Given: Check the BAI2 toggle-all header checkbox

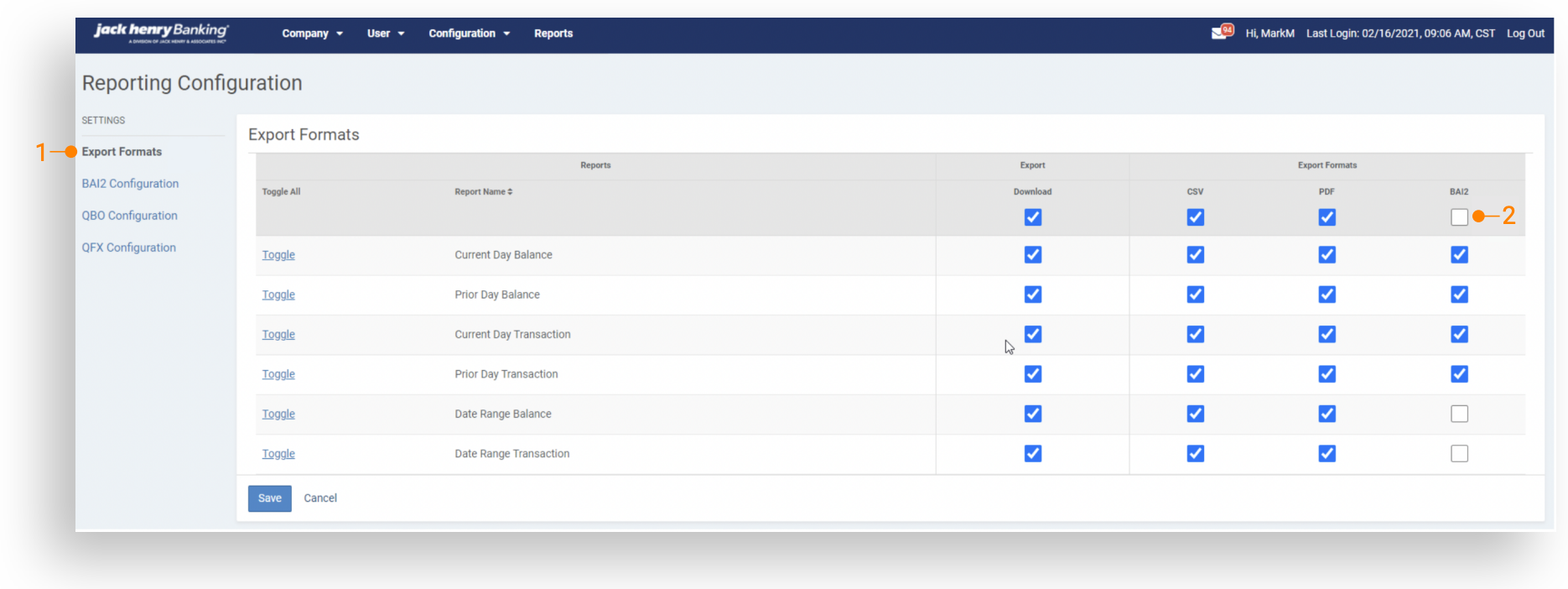Looking at the screenshot, I should click(1459, 217).
